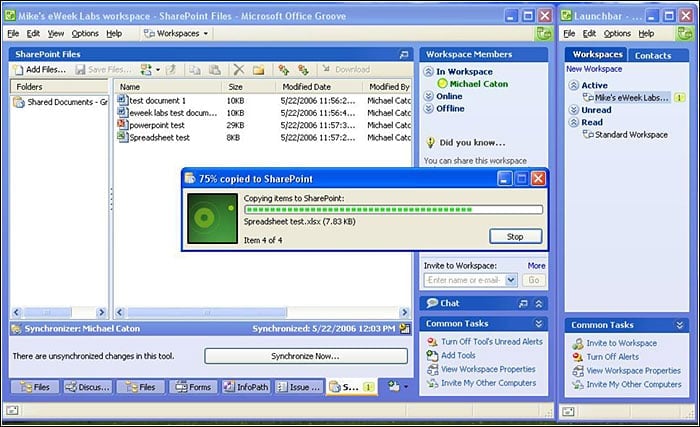Collapse Common Tasks in the Launchbar
The height and width of the screenshot is (427, 700).
679,325
